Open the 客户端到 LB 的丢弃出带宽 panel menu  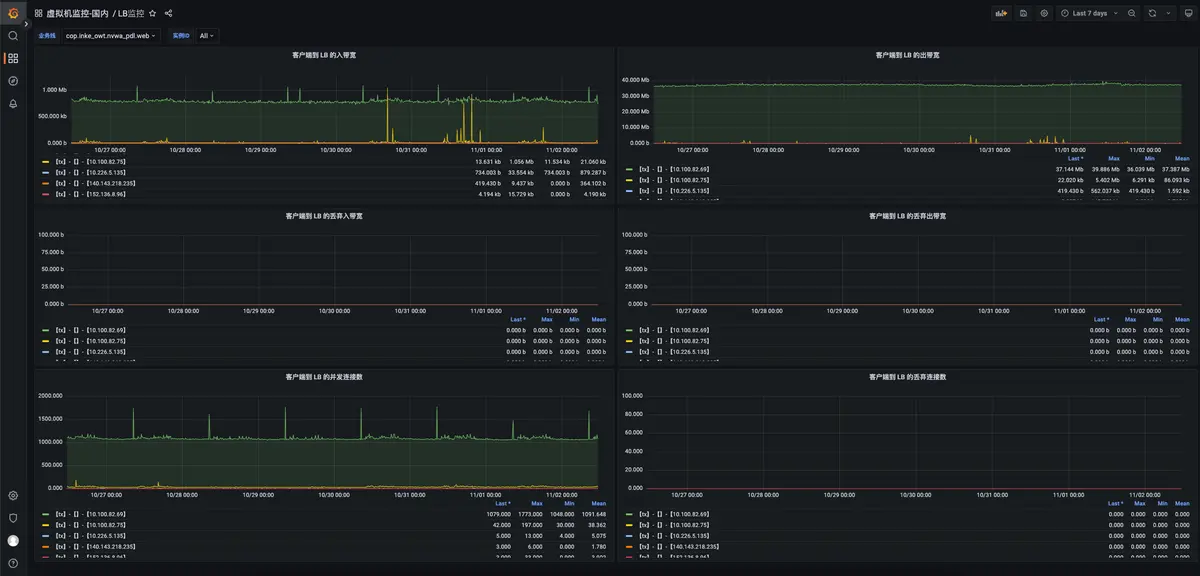[909, 215]
